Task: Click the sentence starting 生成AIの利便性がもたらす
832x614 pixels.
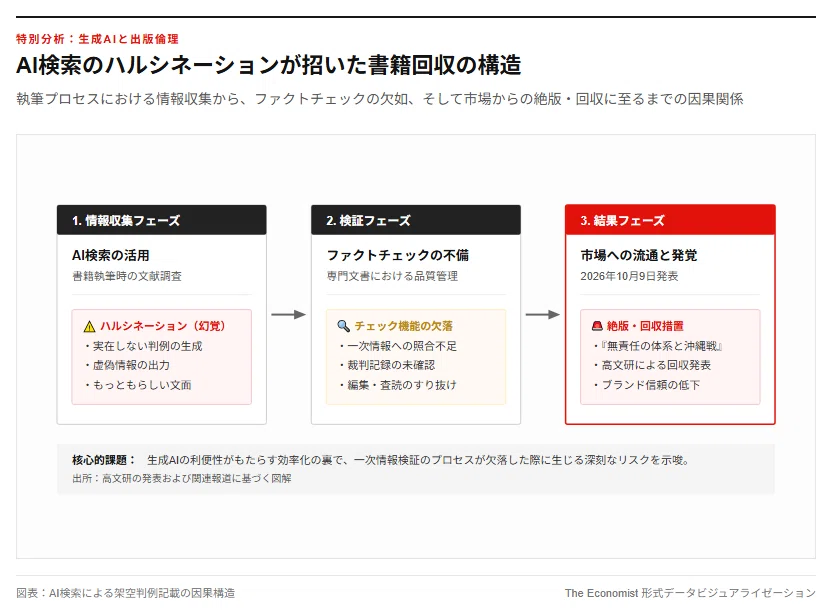Action: [418, 460]
